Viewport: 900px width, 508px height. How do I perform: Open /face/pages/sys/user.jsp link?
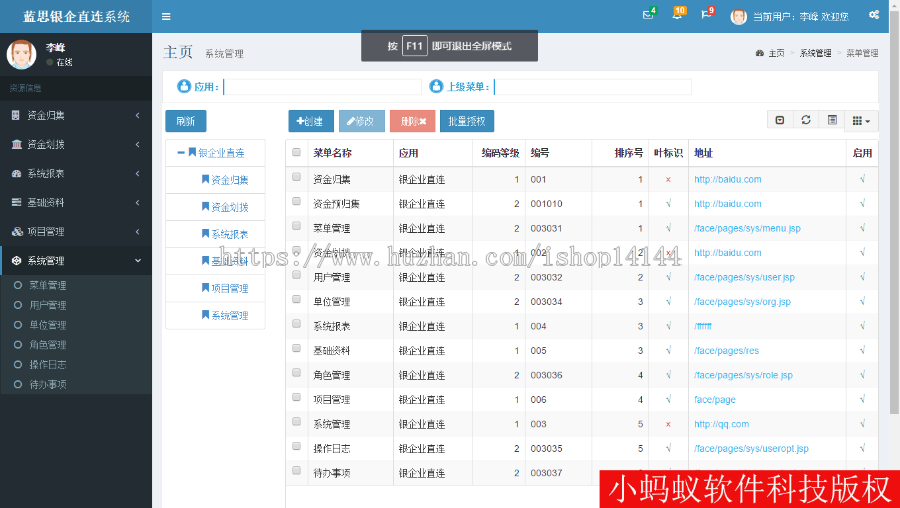tap(744, 277)
